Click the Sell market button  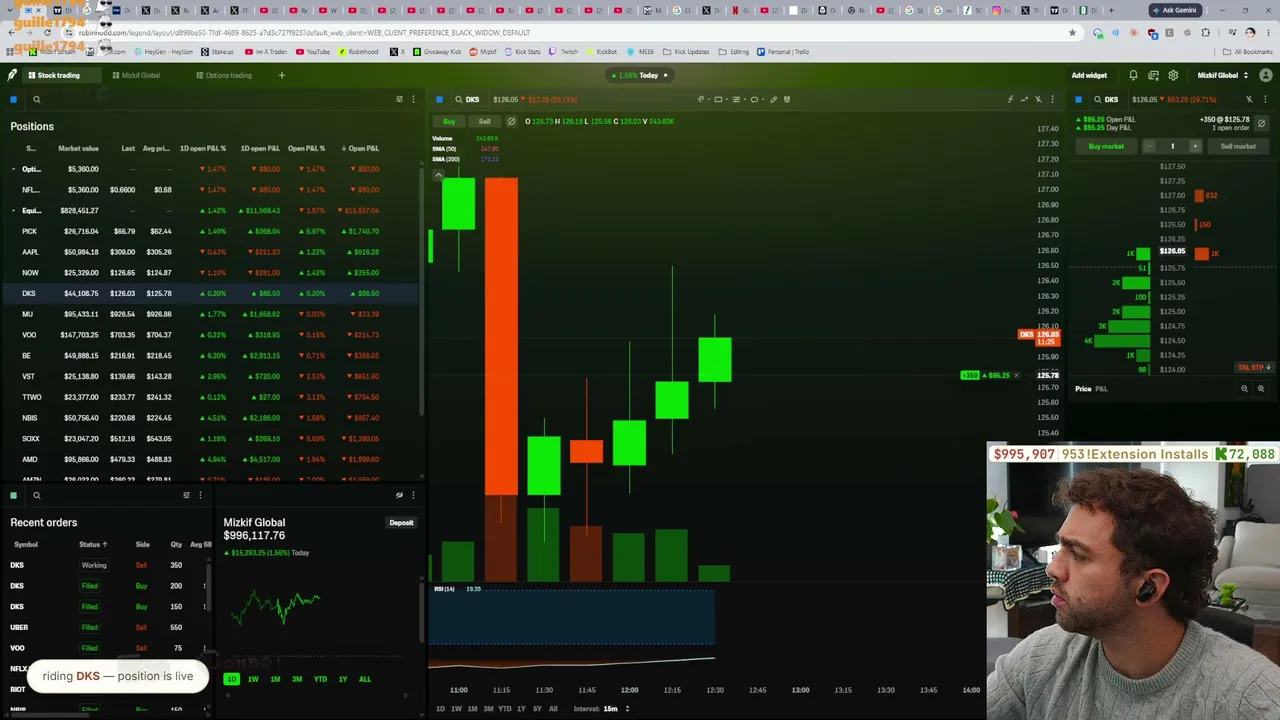[x=1238, y=146]
